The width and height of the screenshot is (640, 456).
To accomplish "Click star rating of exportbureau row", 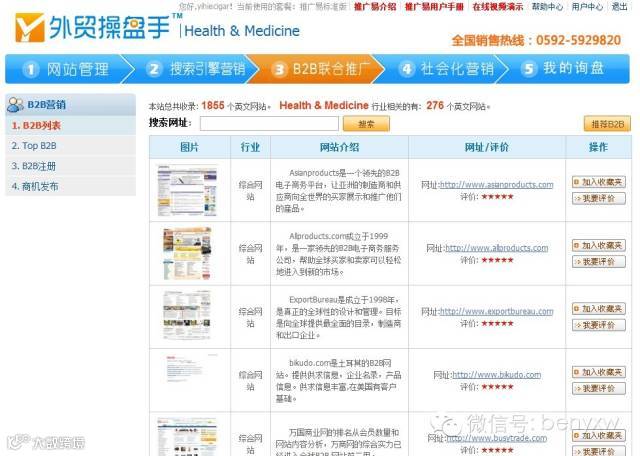I will coord(497,323).
